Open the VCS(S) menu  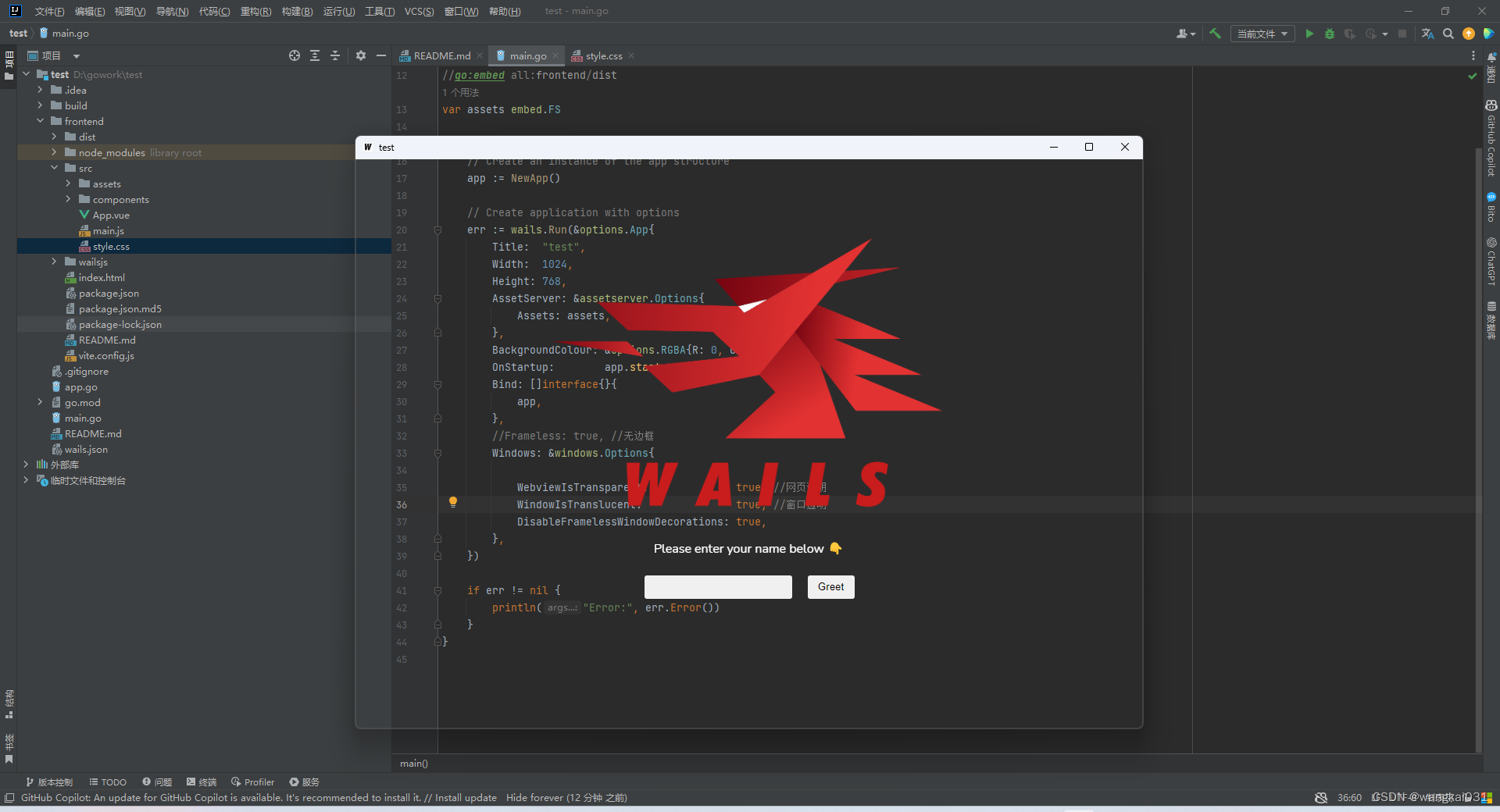tap(420, 11)
